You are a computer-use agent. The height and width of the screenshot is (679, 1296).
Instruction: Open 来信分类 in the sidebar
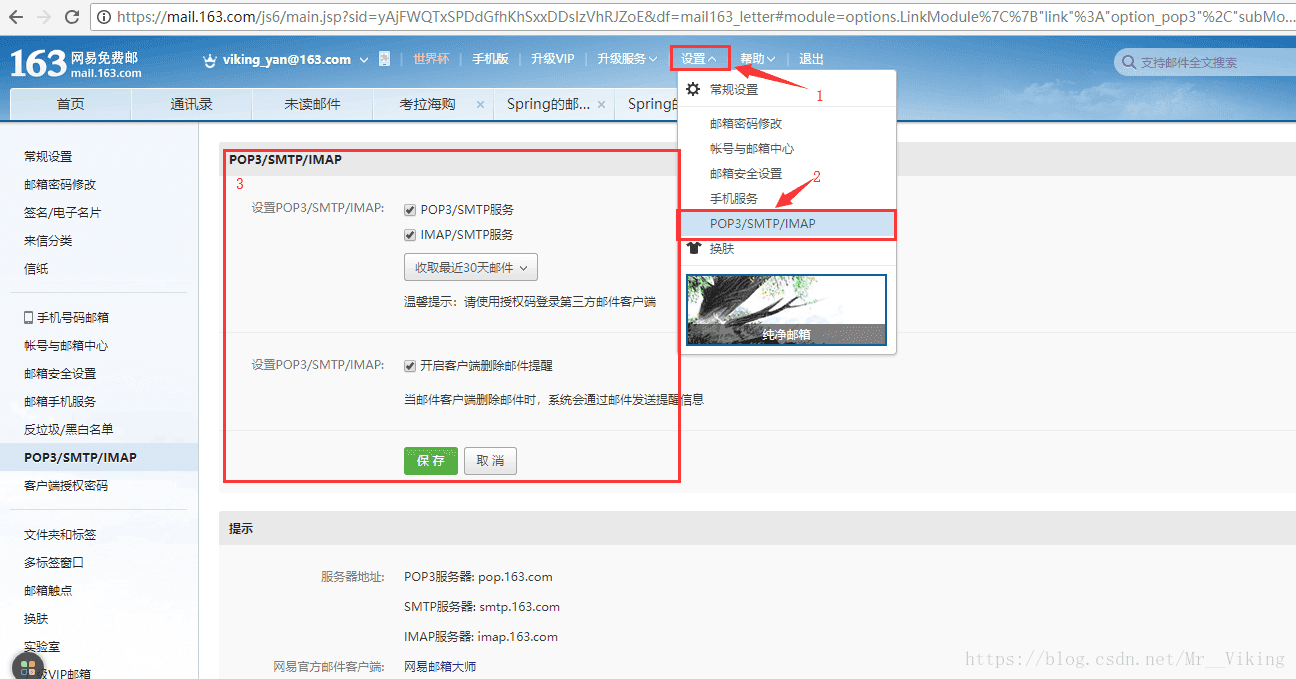click(48, 241)
